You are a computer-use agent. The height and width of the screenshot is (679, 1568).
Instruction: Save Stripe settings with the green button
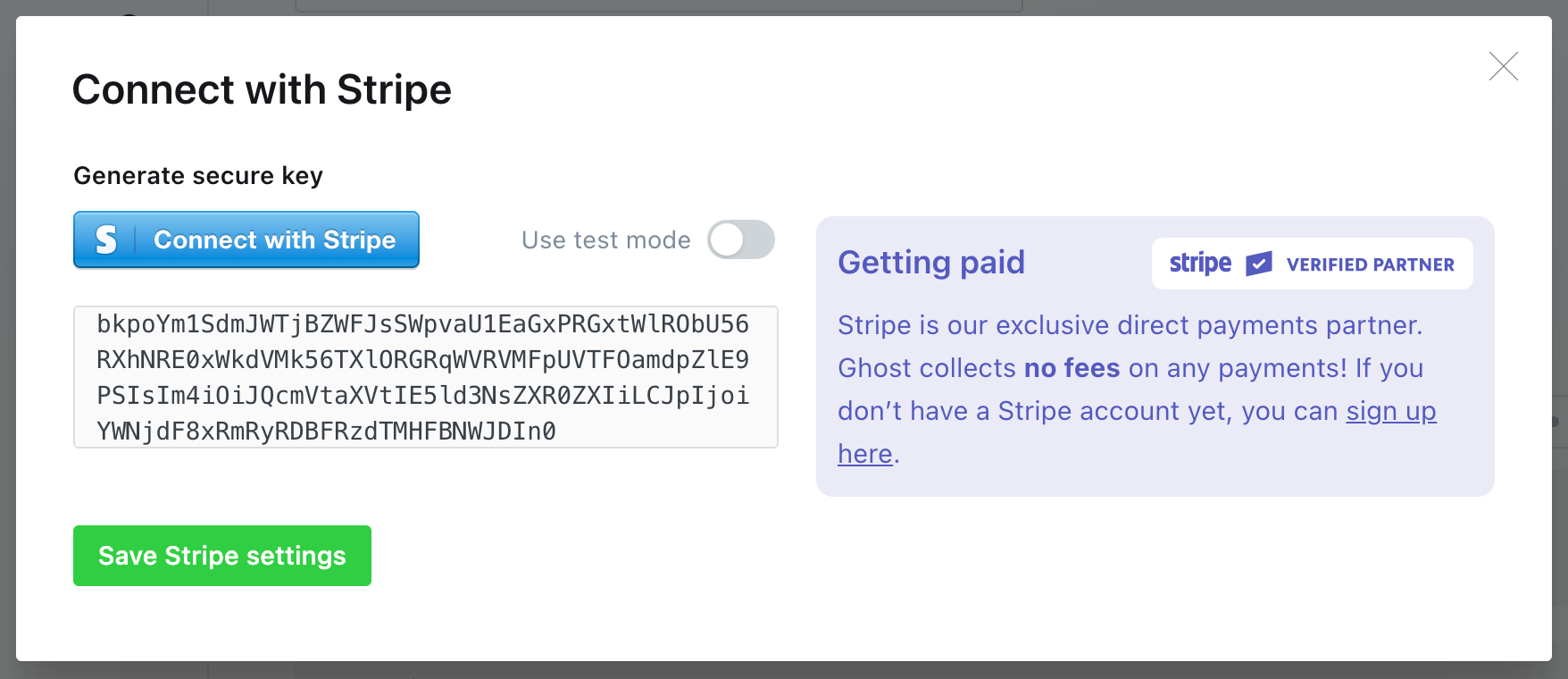tap(222, 556)
